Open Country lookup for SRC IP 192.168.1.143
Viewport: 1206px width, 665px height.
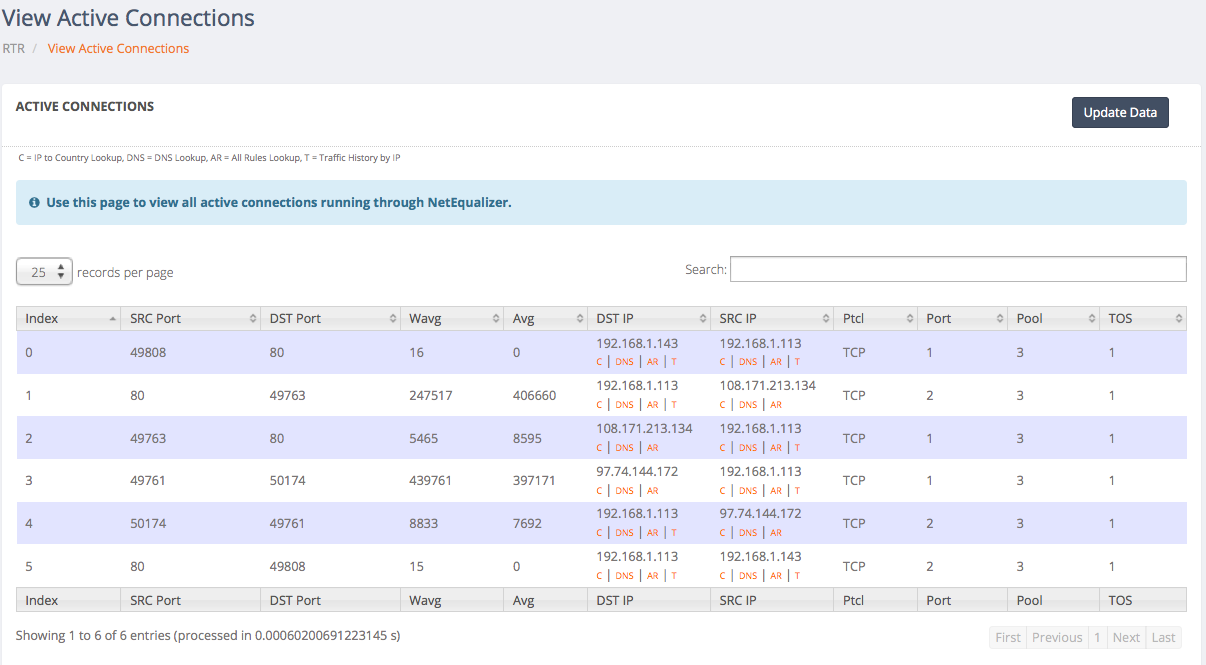tap(722, 575)
